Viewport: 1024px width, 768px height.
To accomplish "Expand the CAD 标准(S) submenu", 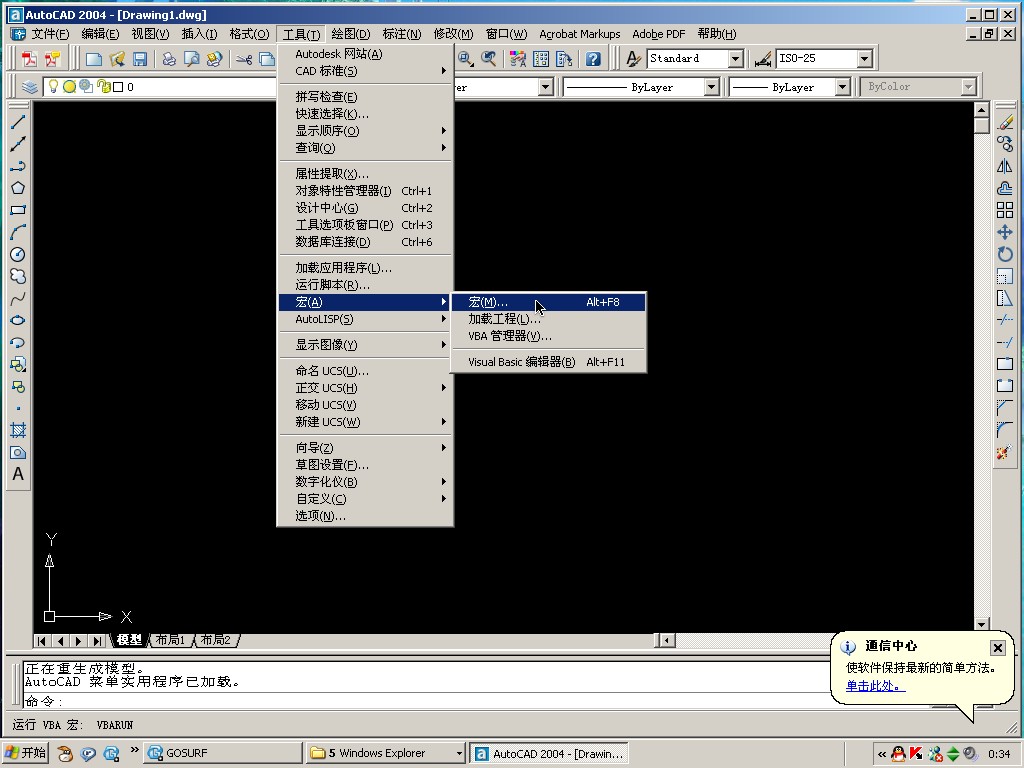I will coord(366,71).
